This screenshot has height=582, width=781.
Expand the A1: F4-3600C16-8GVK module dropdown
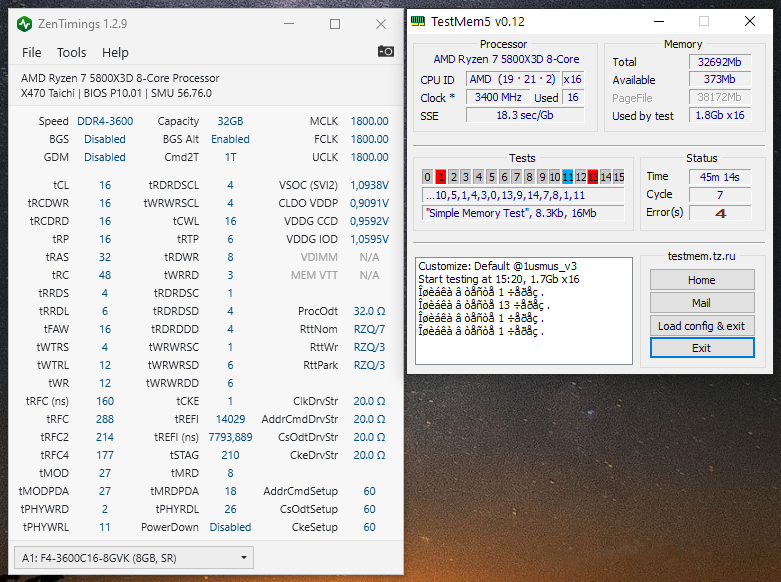point(133,558)
